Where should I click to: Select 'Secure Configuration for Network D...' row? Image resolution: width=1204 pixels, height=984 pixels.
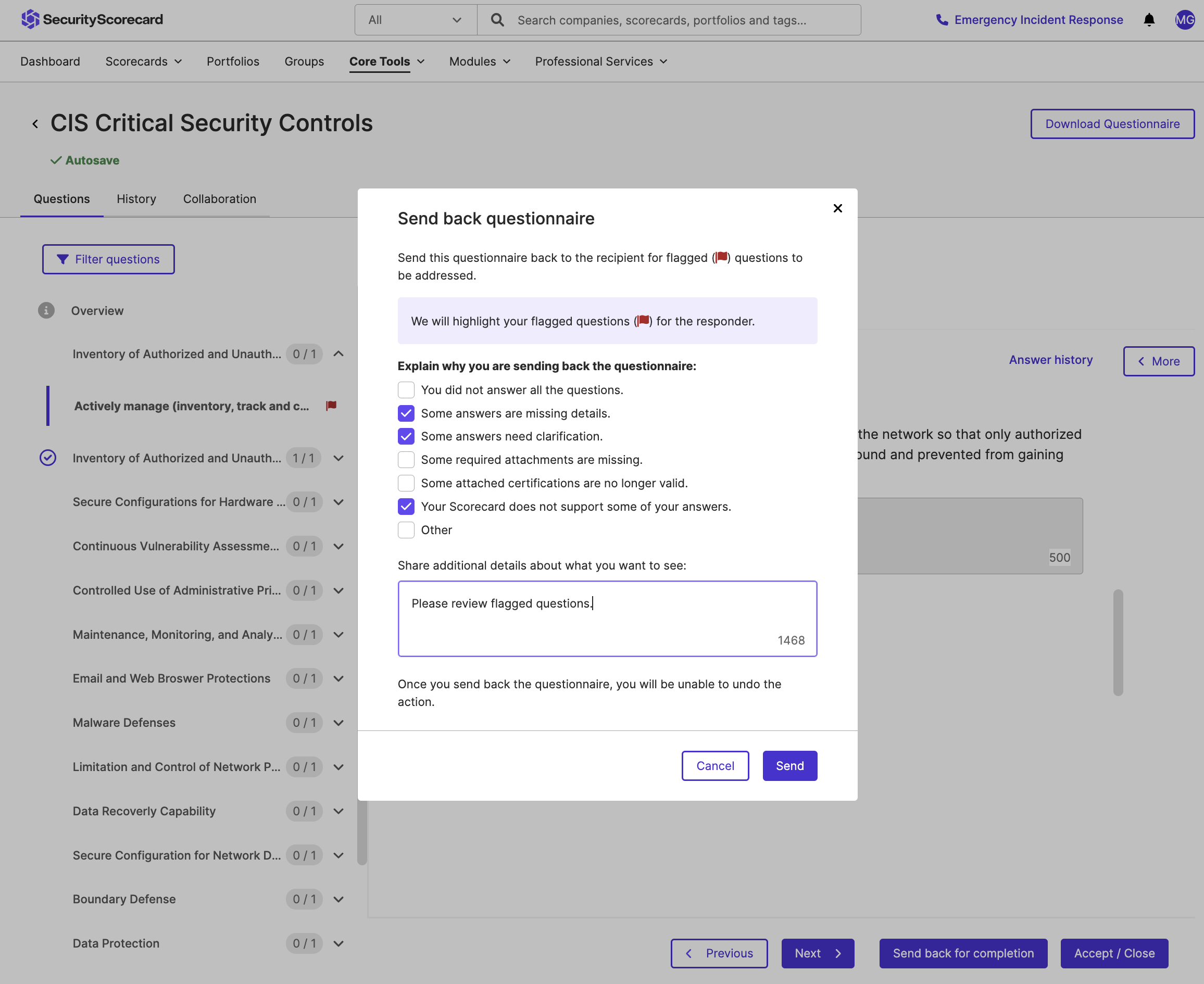tap(177, 855)
